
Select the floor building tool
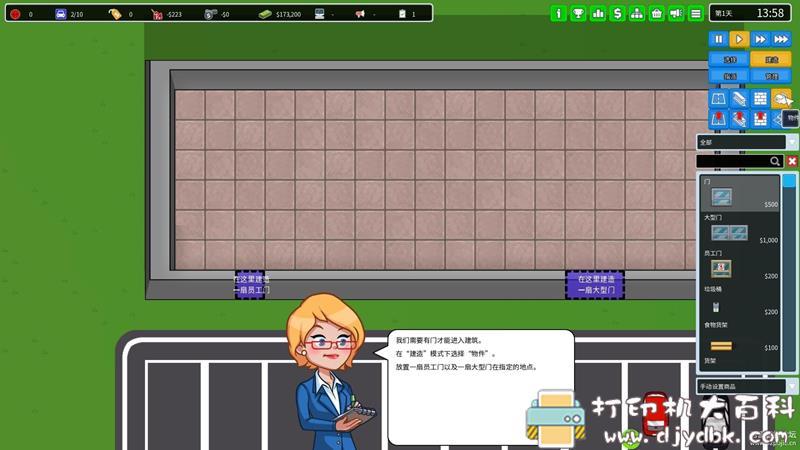tap(718, 99)
